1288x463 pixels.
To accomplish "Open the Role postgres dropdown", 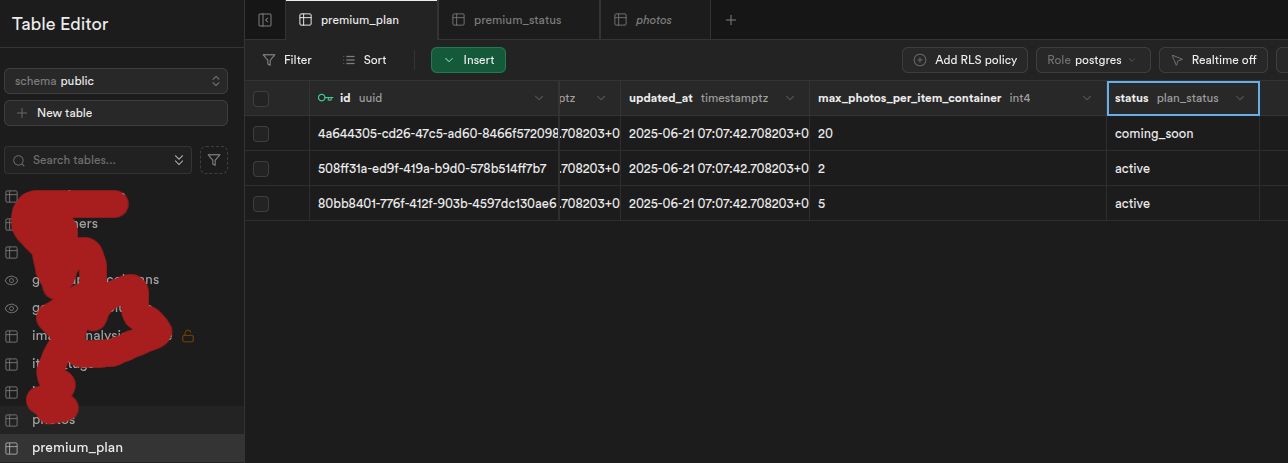I will tap(1093, 60).
